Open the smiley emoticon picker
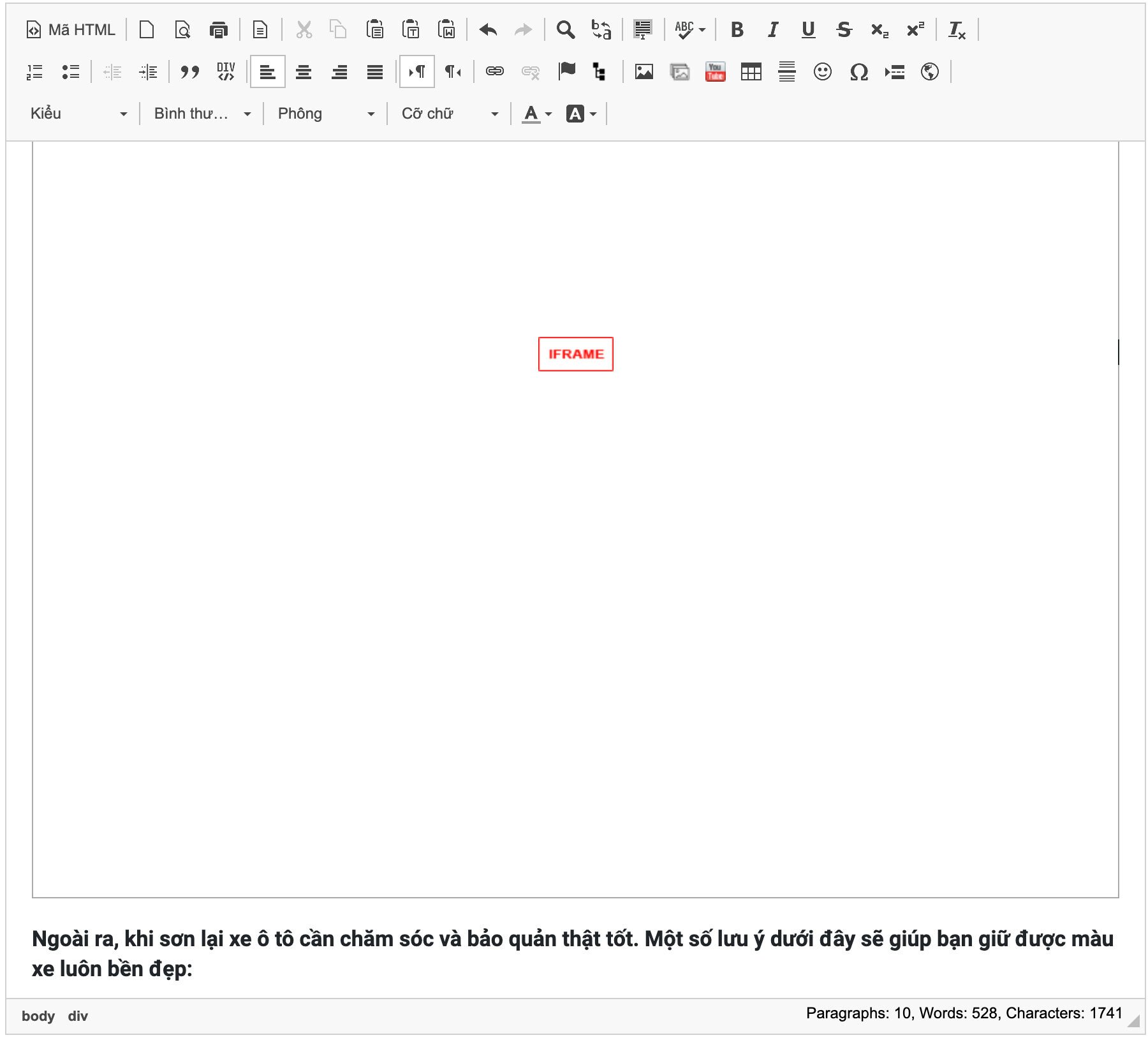The width and height of the screenshot is (1148, 1040). 822,72
